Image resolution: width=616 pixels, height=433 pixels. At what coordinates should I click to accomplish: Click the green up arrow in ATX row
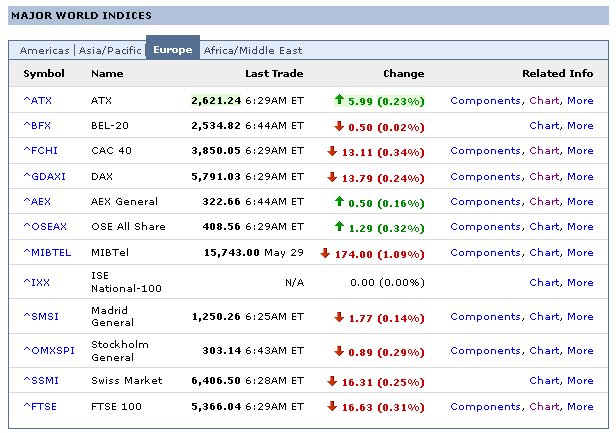click(339, 100)
